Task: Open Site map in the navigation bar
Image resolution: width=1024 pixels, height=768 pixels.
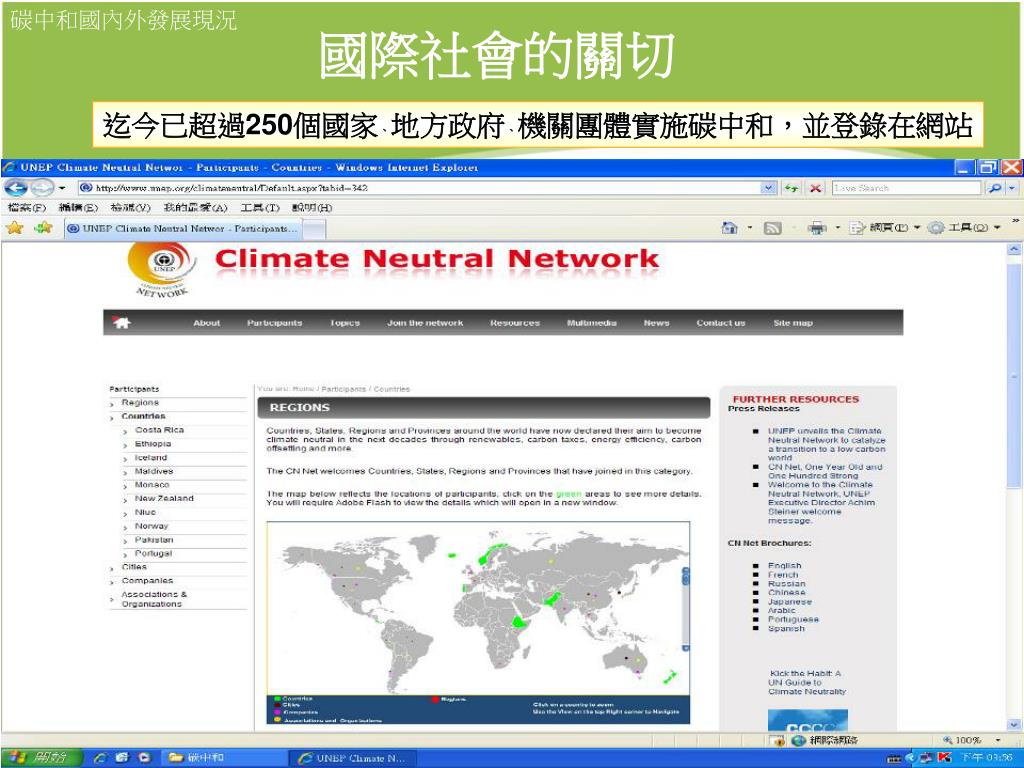Action: click(x=793, y=323)
